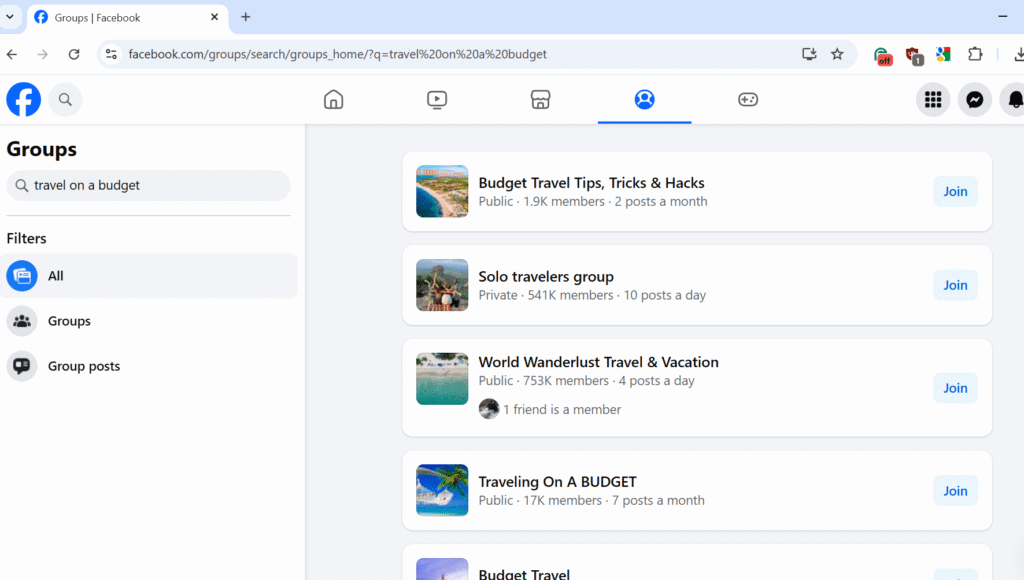The image size is (1024, 580).
Task: Open browser Downloads icon
Action: 1018,54
